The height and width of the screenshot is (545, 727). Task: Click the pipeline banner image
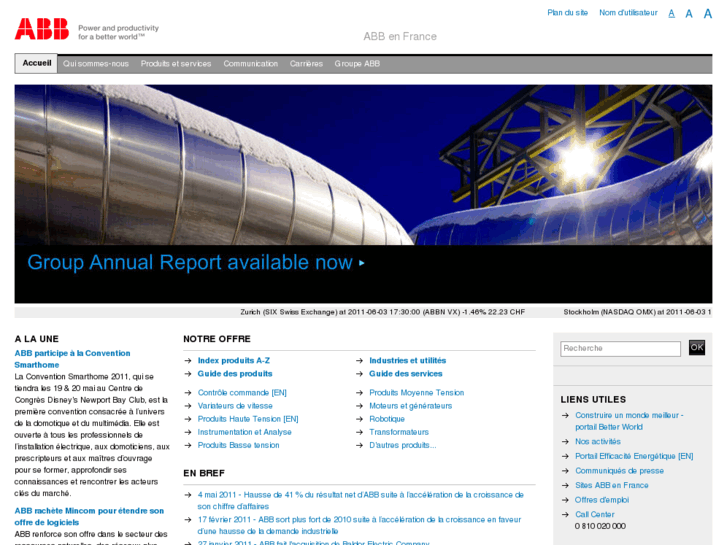point(364,165)
